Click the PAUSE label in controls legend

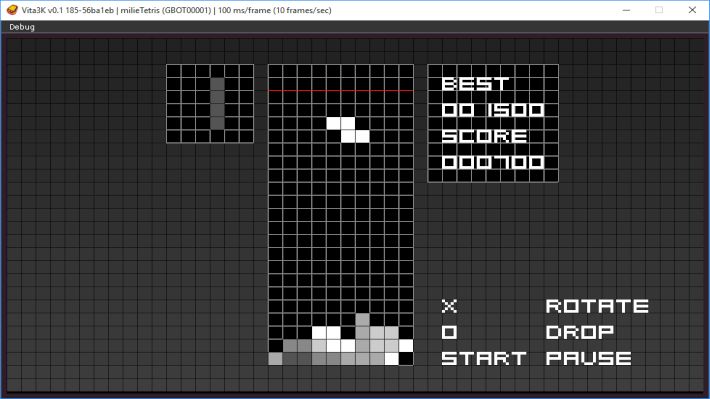click(588, 359)
